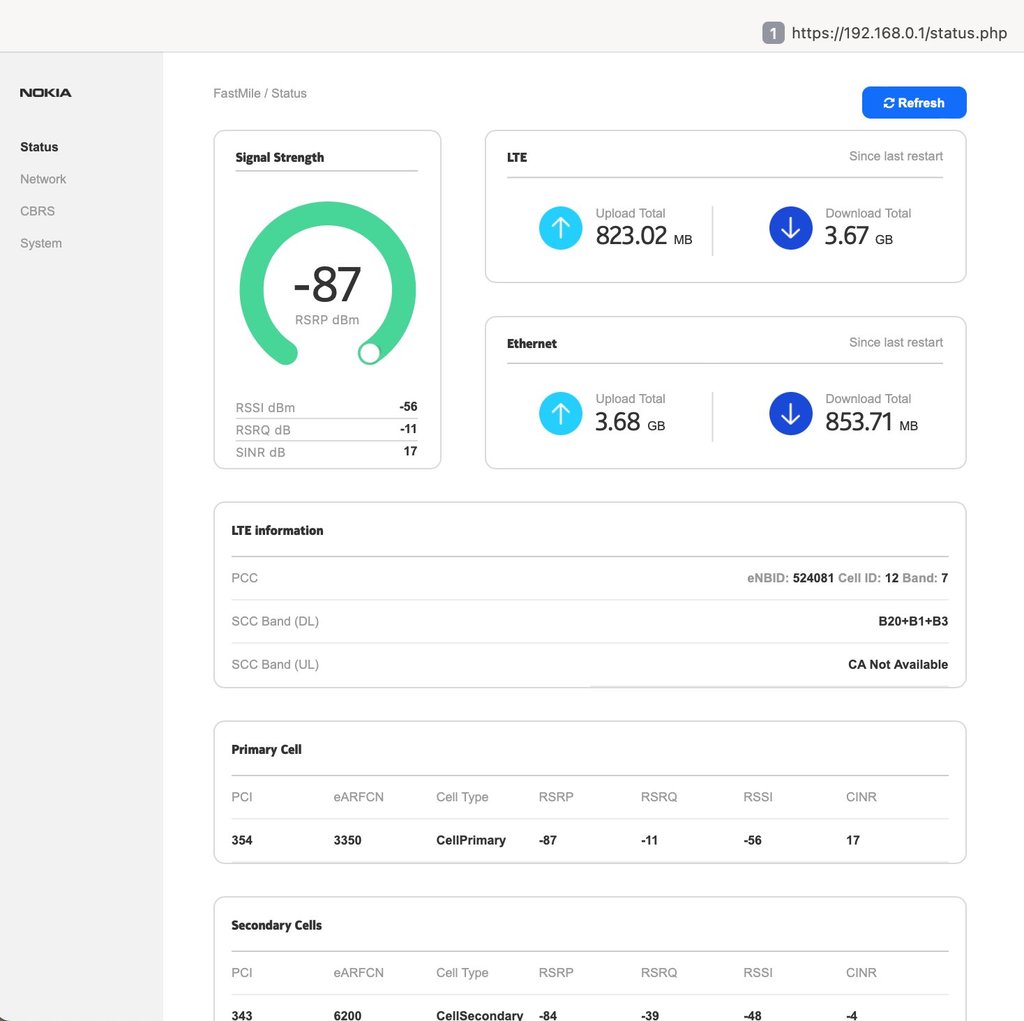The image size is (1024, 1021).
Task: Click the LTE download arrow icon
Action: (790, 228)
